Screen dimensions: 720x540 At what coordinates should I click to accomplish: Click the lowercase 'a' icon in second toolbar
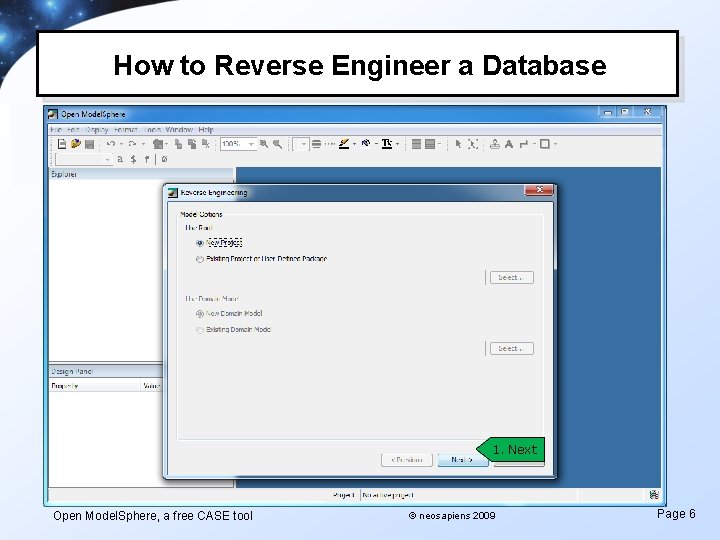(120, 159)
